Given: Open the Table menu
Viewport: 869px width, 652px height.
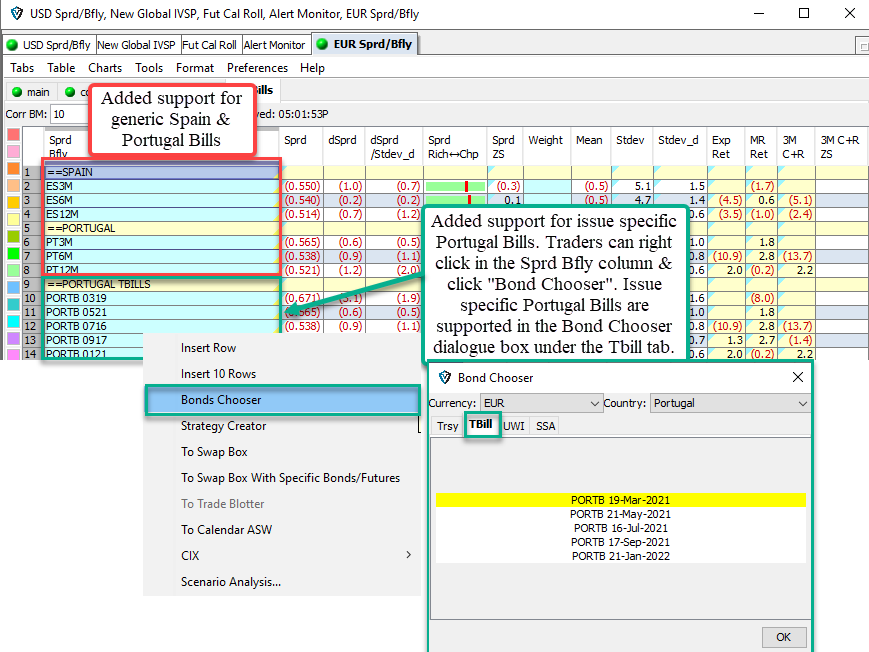Looking at the screenshot, I should click(x=61, y=68).
